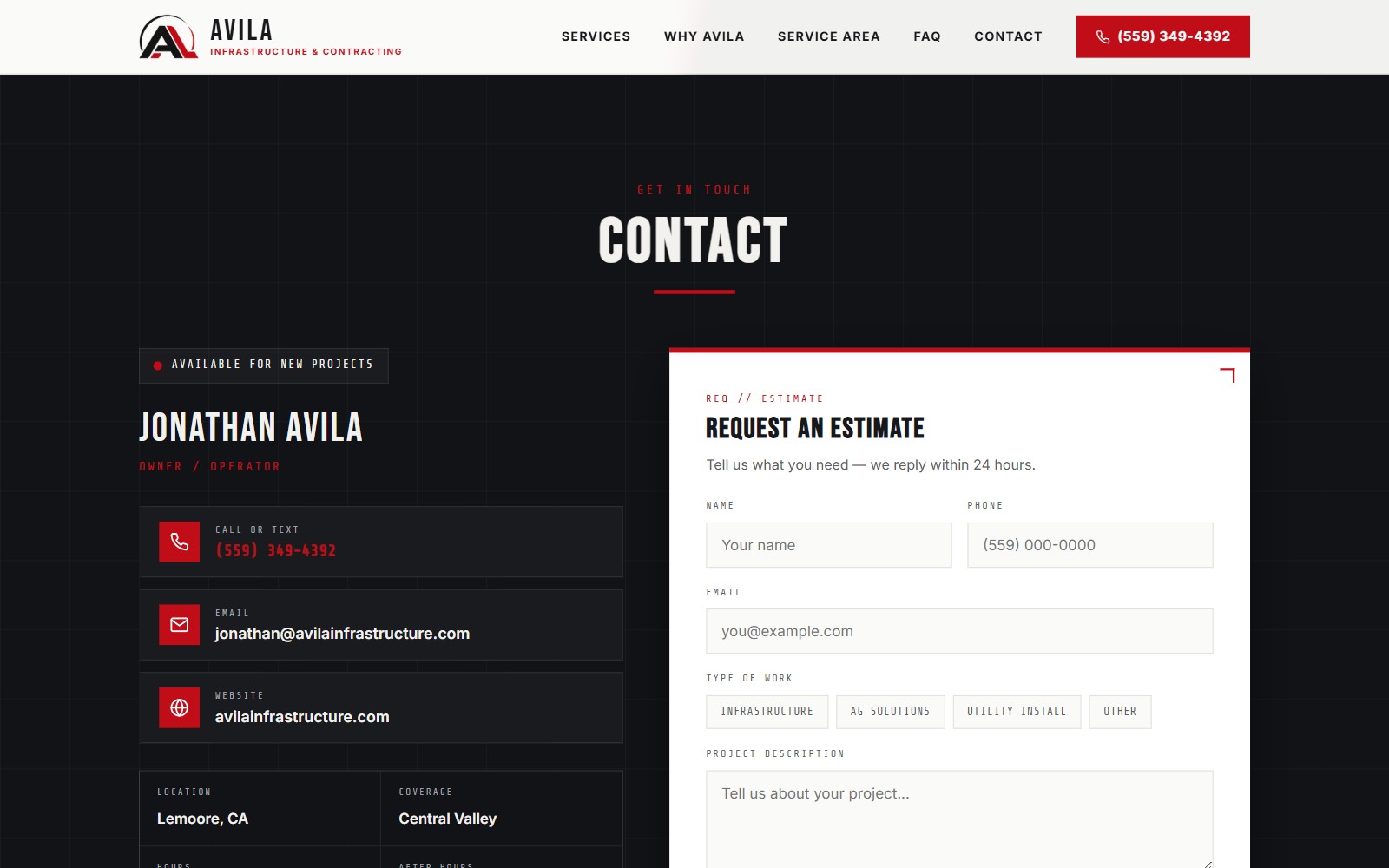
Task: Click the Lemoore, CA location text
Action: coord(202,819)
